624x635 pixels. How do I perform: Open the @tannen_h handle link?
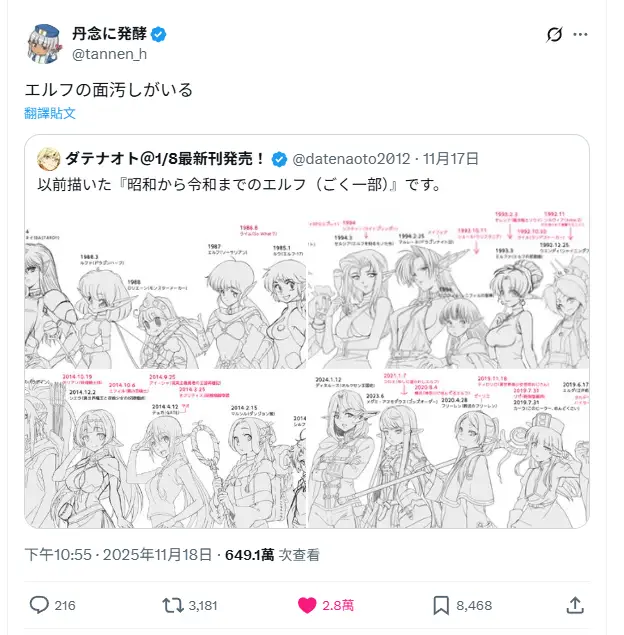tap(109, 54)
